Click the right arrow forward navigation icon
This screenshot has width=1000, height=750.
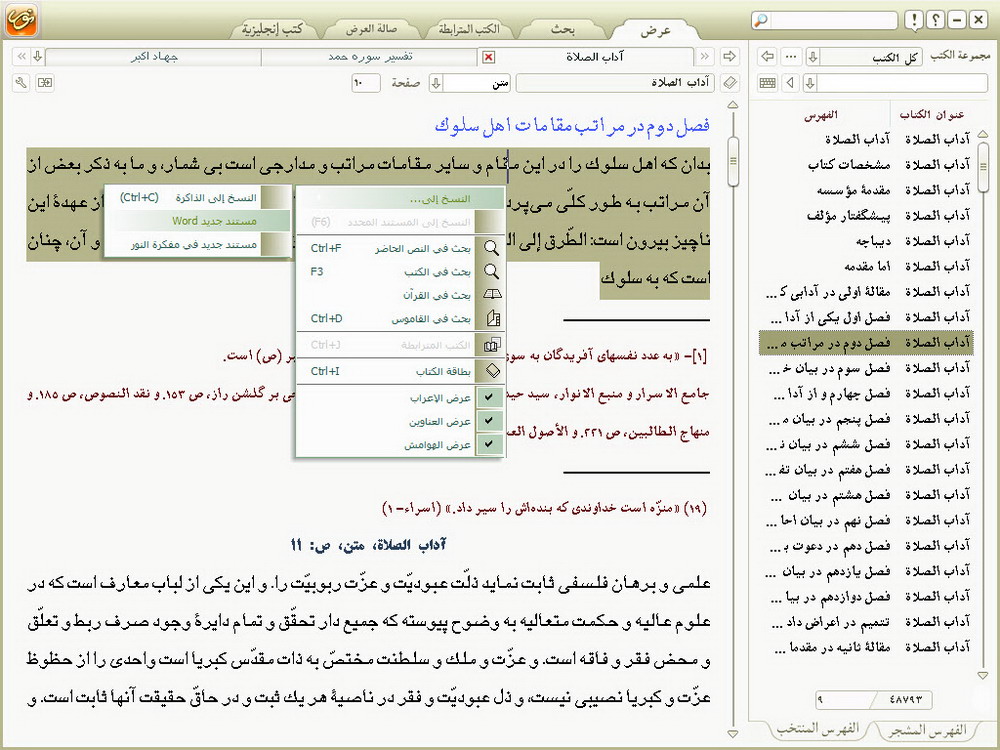click(729, 57)
